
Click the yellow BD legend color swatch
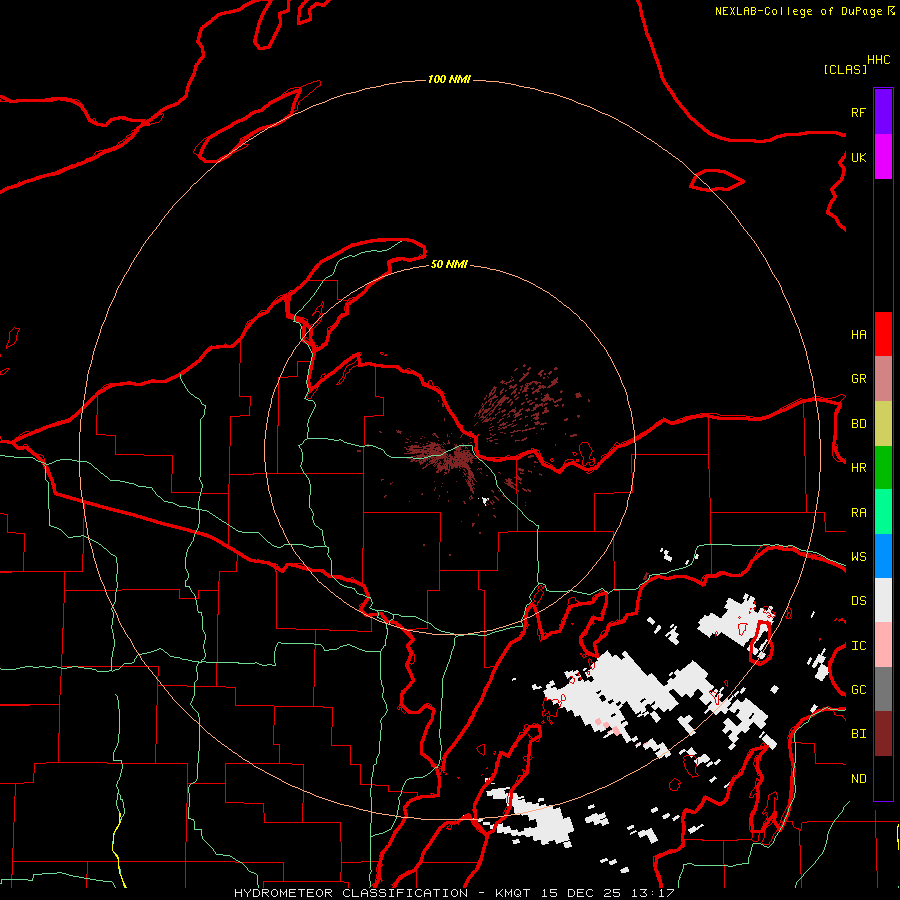coord(883,424)
